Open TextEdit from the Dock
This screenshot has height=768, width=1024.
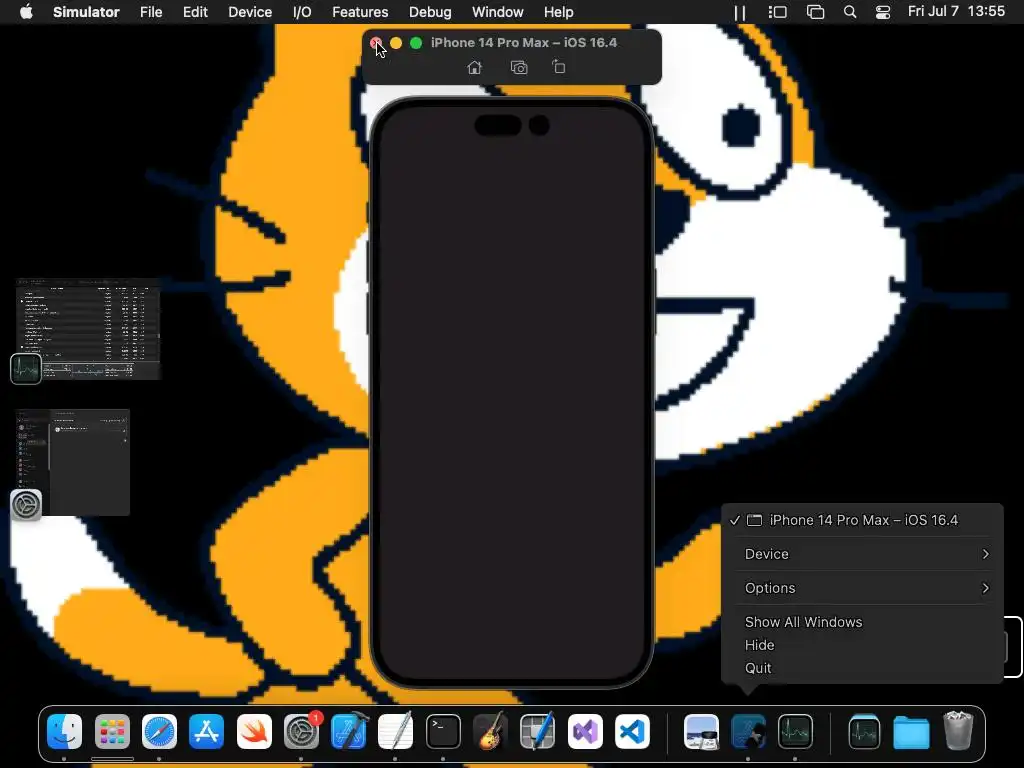click(396, 731)
